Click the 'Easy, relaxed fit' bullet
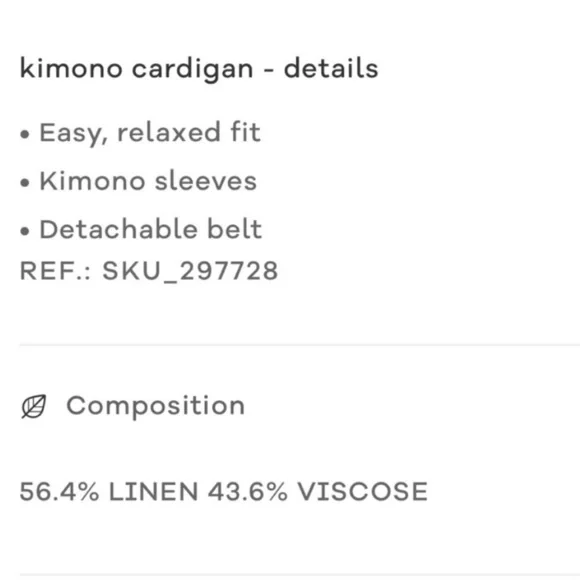 point(150,133)
